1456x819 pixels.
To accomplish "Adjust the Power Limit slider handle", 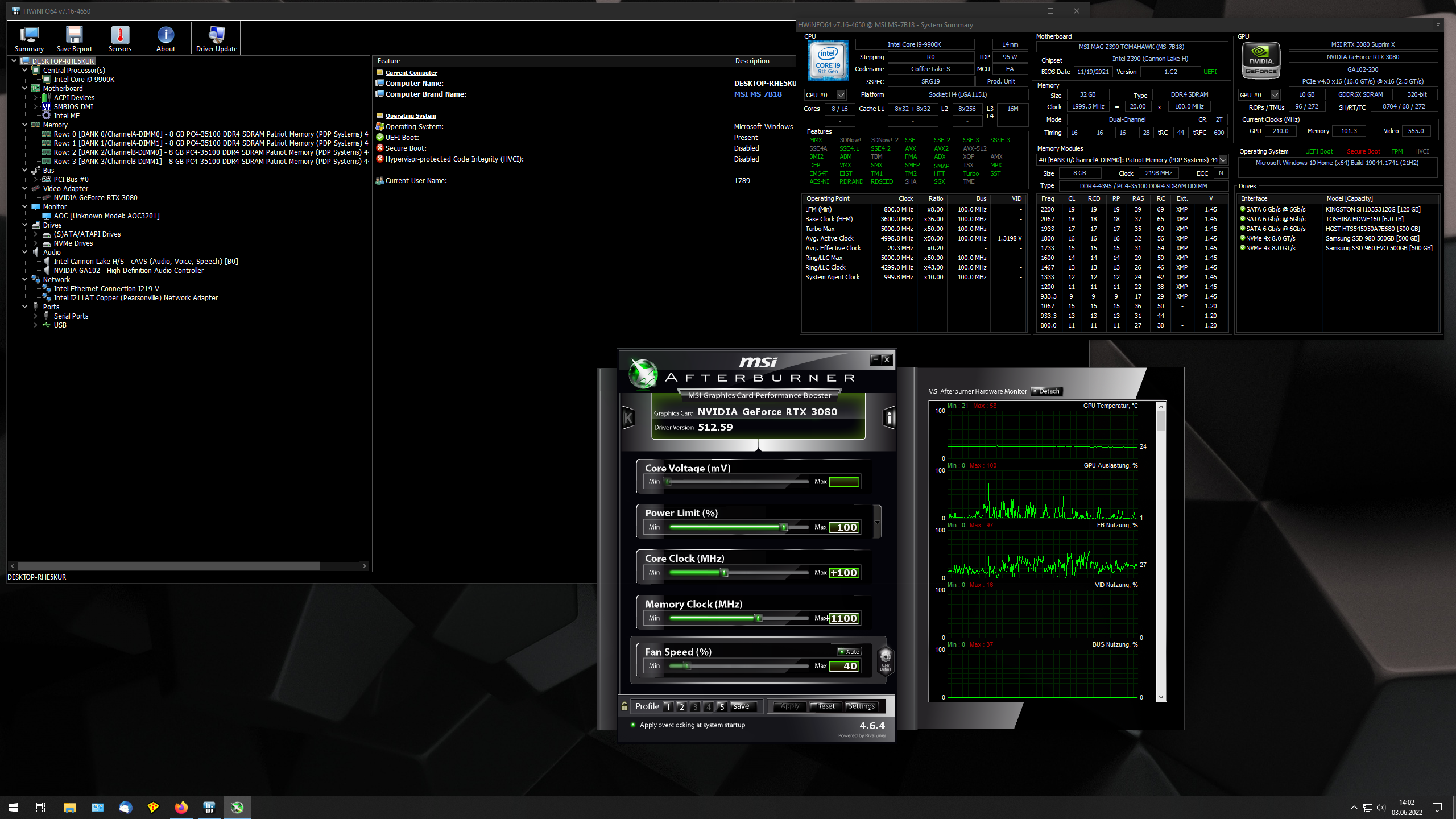I will [x=784, y=527].
